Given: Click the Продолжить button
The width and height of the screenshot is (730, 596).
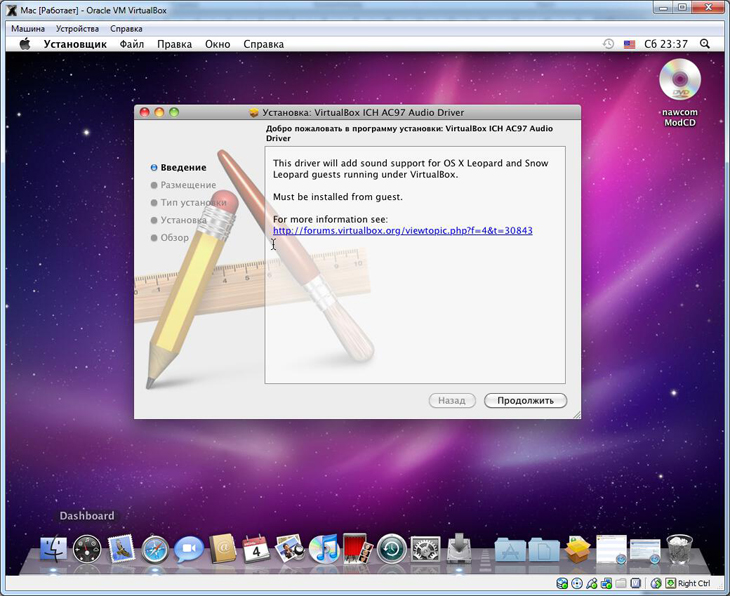Looking at the screenshot, I should point(525,400).
